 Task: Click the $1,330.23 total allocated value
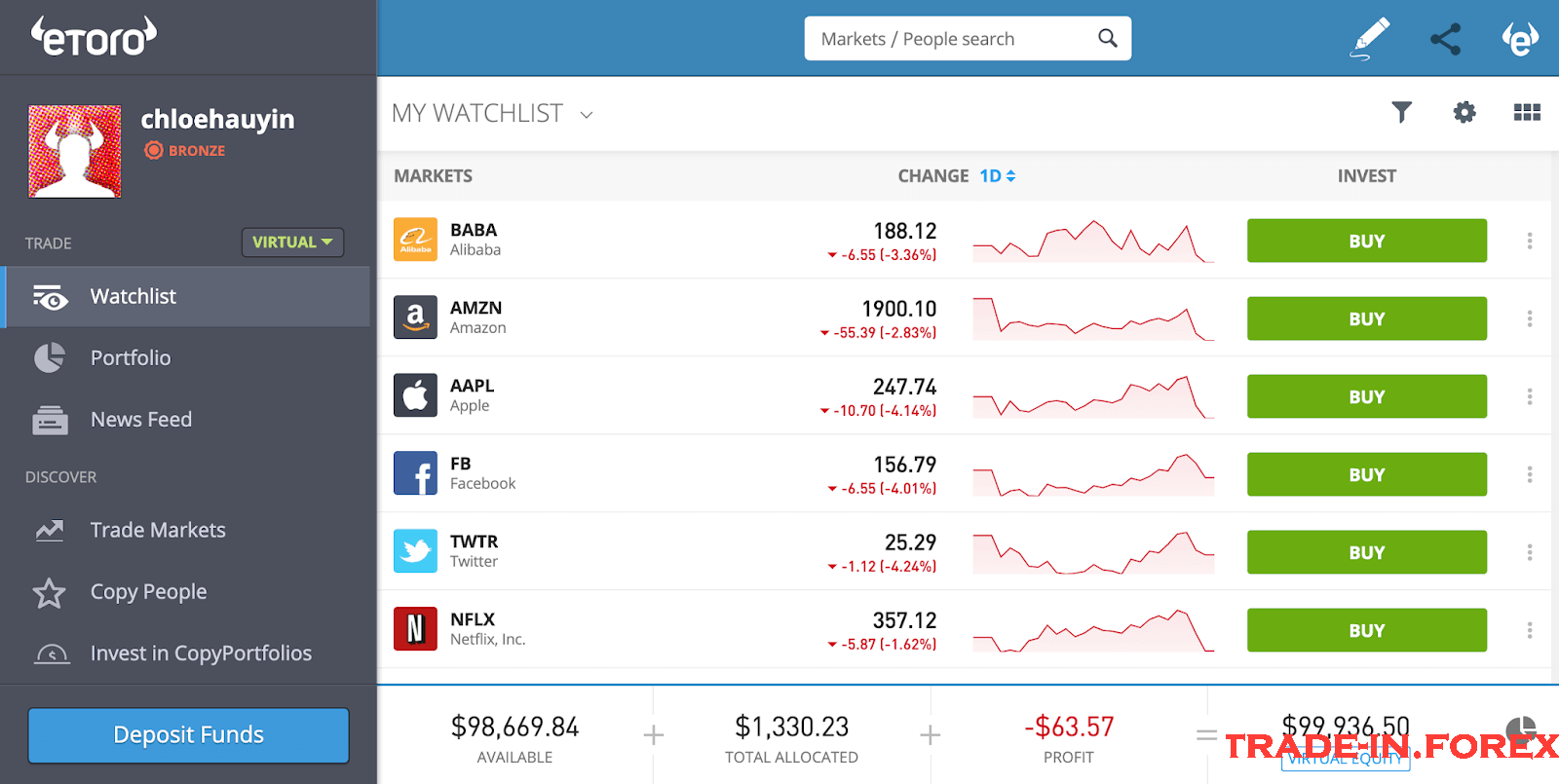pos(791,727)
